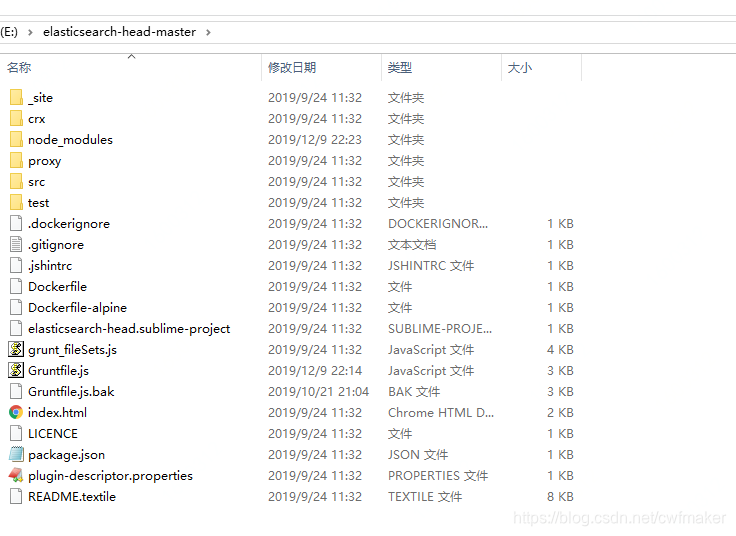The width and height of the screenshot is (736, 536).
Task: Select the package.json file name
Action: click(66, 455)
